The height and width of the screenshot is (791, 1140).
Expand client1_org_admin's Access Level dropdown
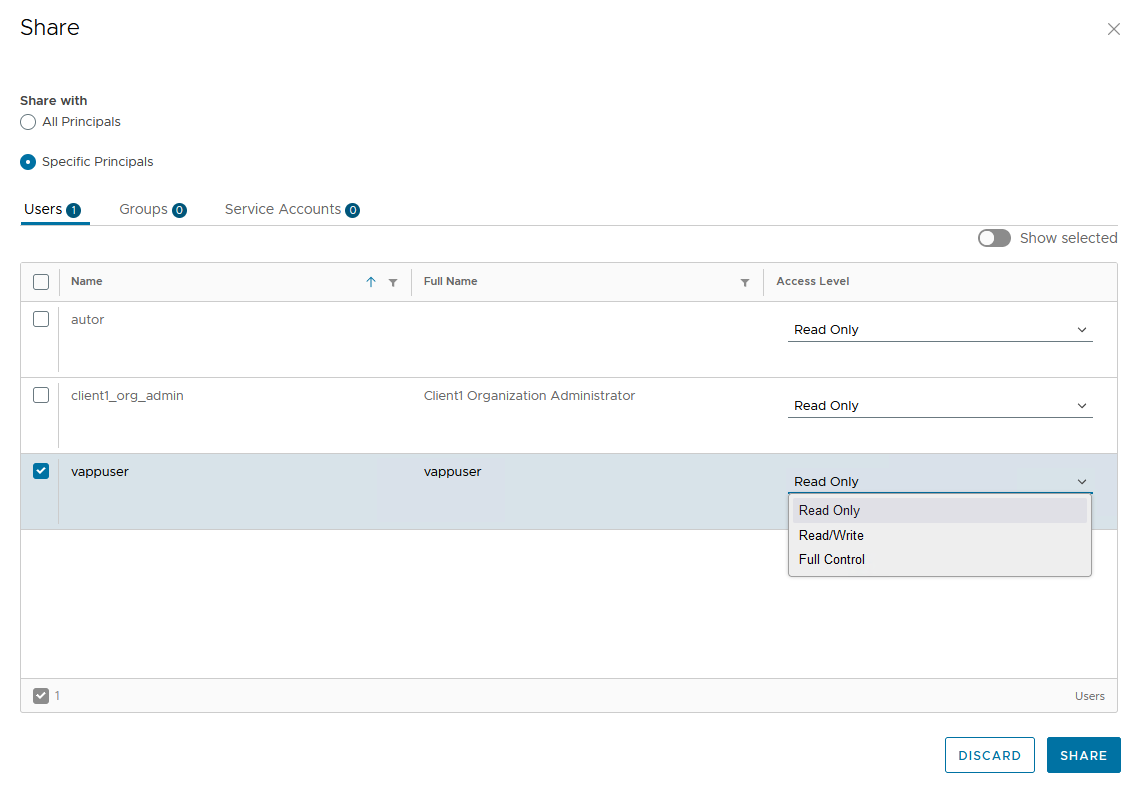939,406
